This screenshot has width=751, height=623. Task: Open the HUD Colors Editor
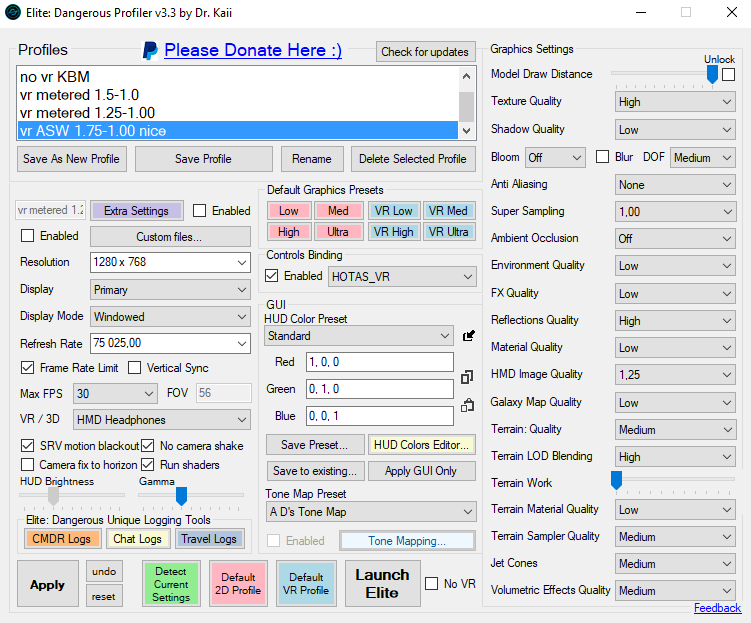pos(421,445)
